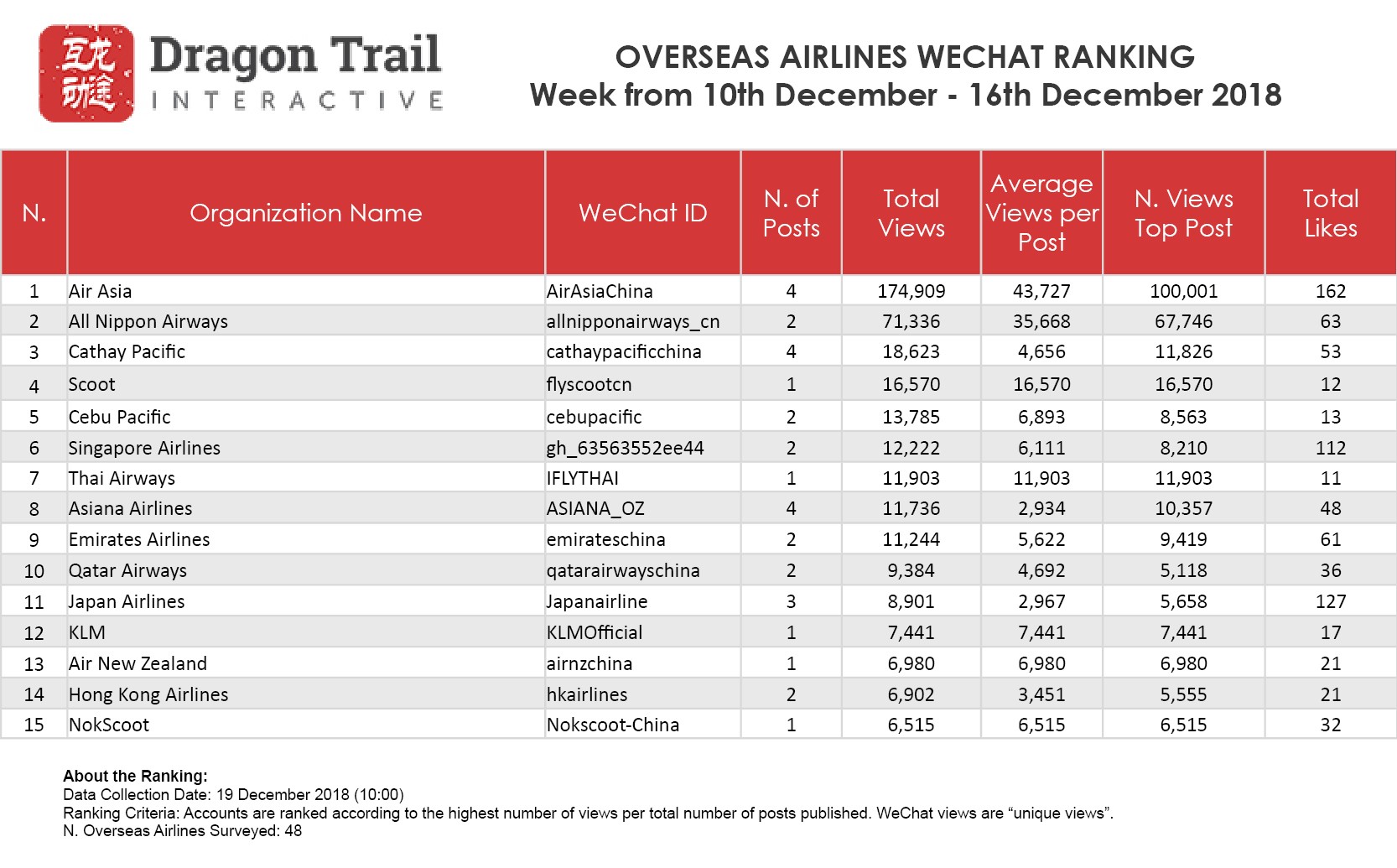Click the KLMOfficial WeChat ID cell
1397x868 pixels.
pos(595,632)
